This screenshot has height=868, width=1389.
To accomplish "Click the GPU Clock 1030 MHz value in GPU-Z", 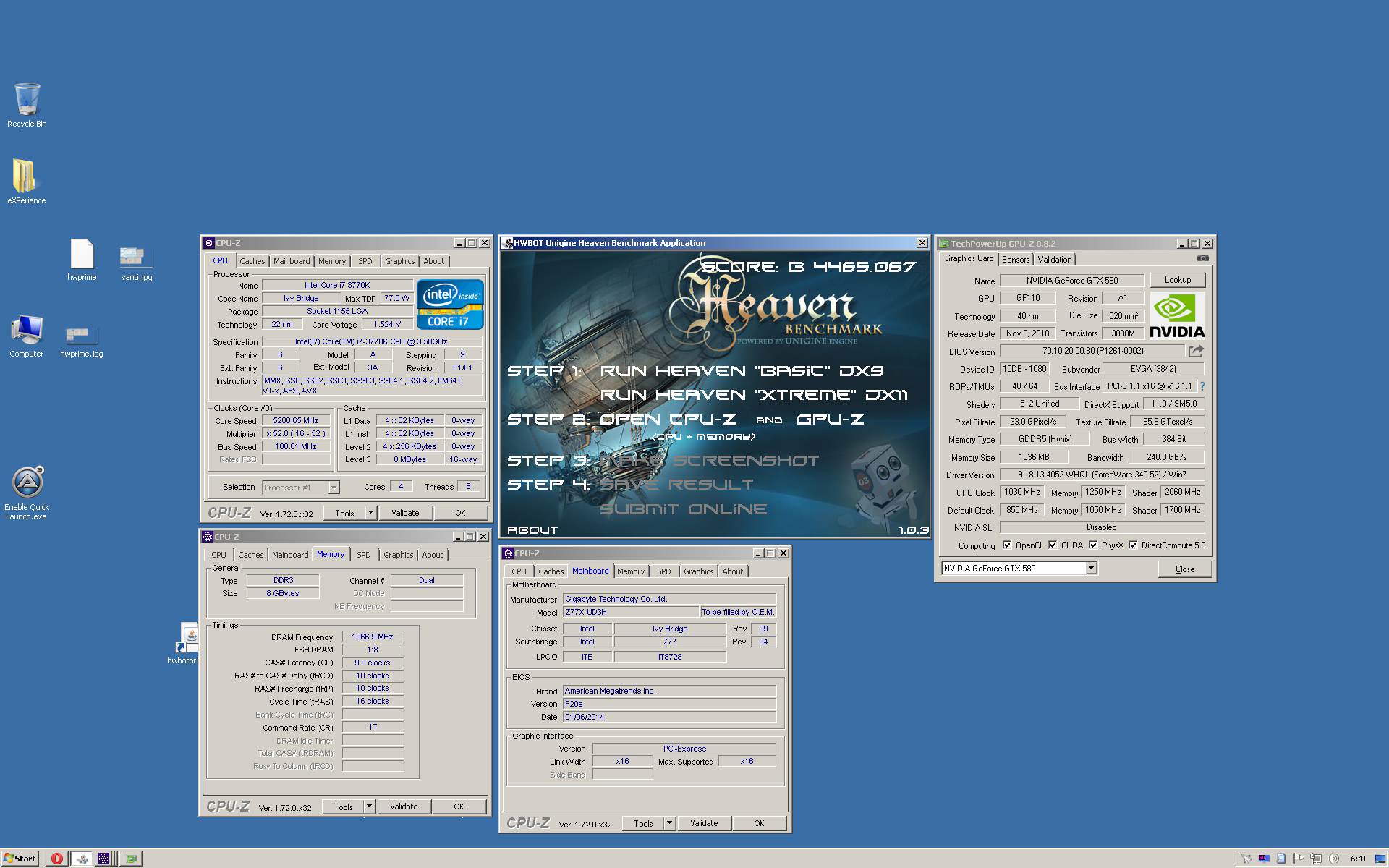I will [x=1021, y=492].
